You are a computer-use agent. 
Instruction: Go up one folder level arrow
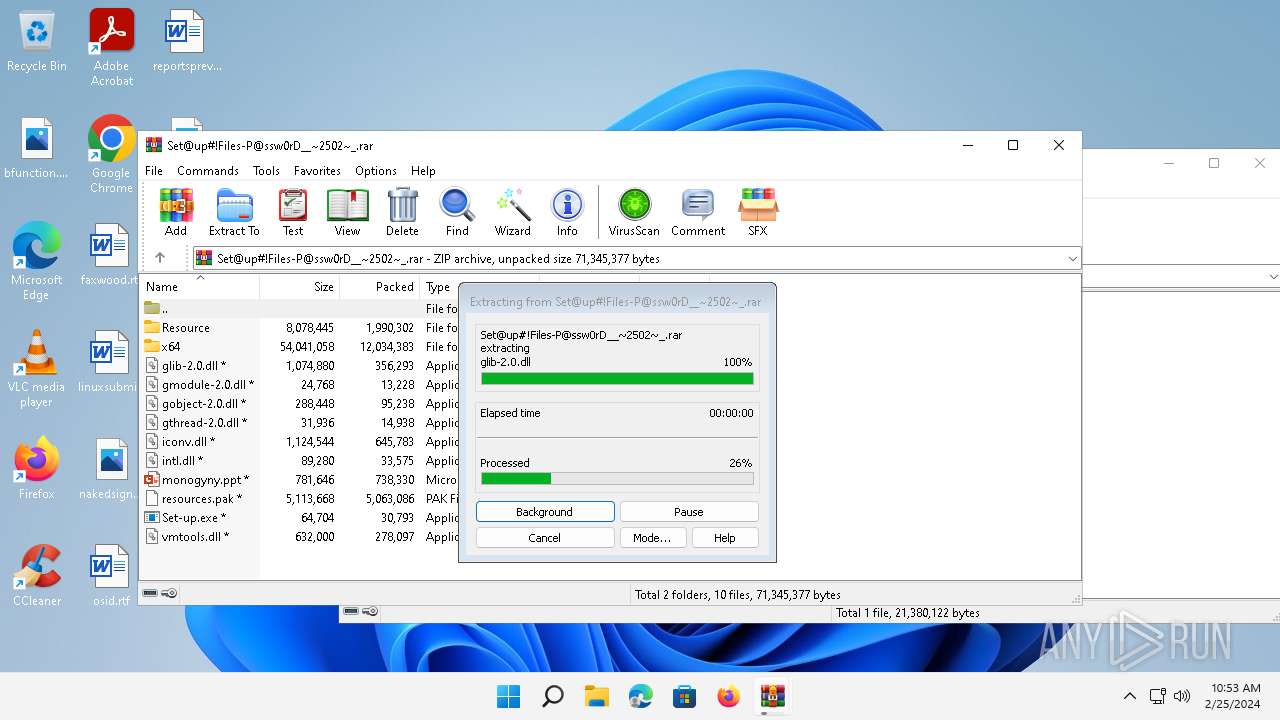[x=160, y=258]
